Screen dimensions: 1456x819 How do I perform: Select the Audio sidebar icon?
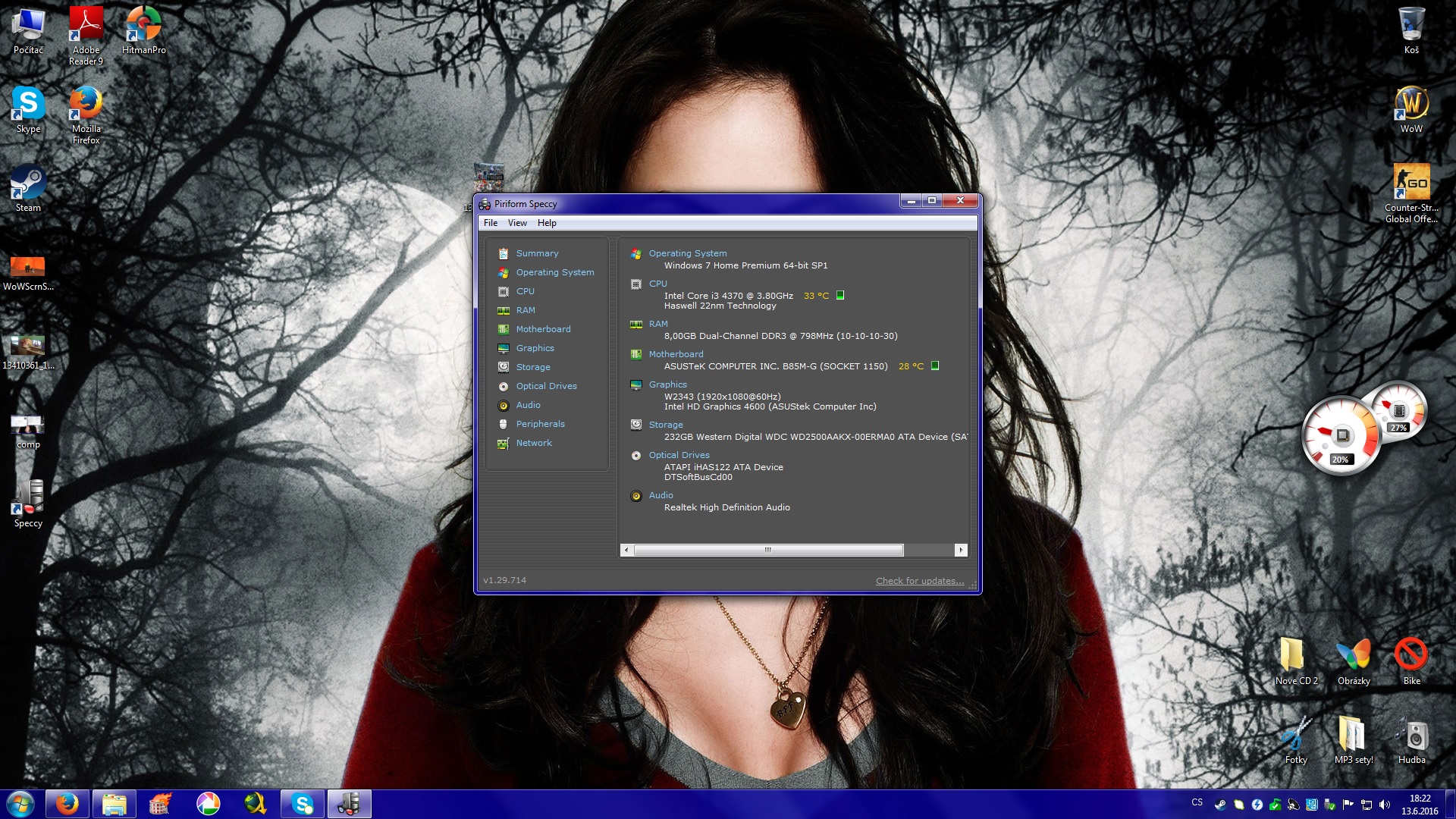point(504,405)
